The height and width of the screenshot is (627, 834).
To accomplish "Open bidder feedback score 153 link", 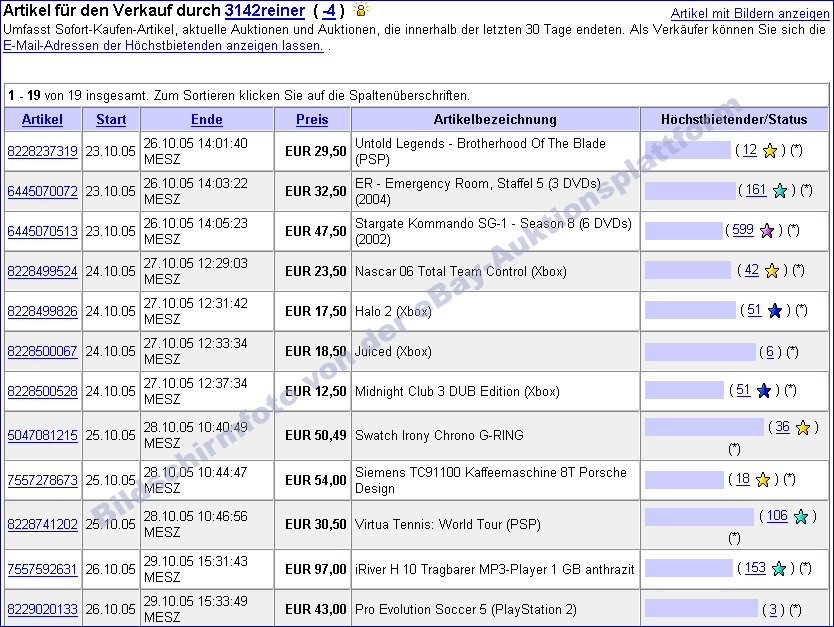I will (x=755, y=567).
